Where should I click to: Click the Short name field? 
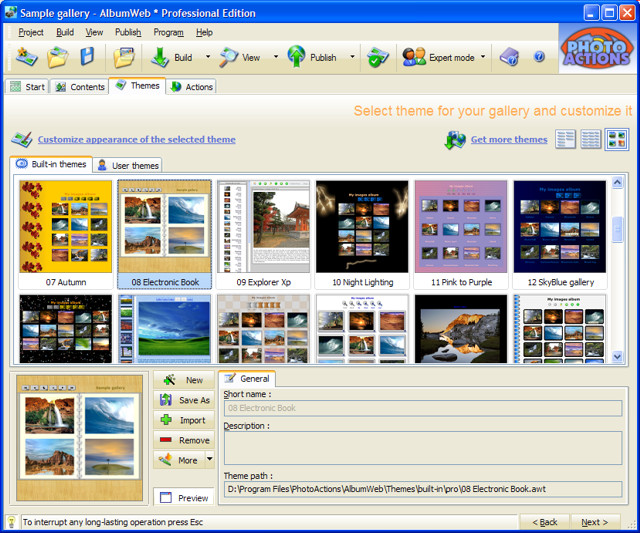(x=423, y=408)
